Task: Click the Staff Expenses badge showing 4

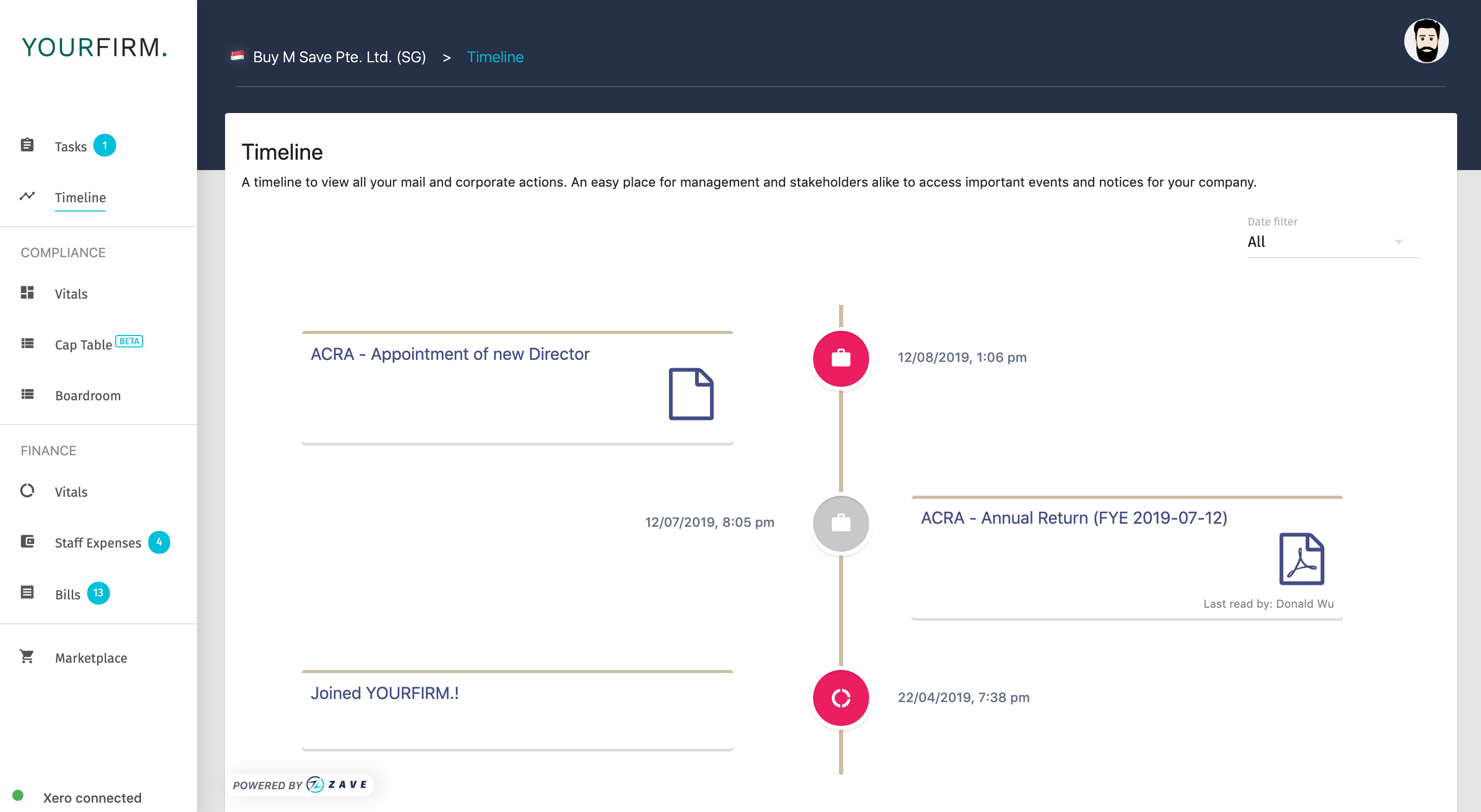Action: click(x=159, y=542)
